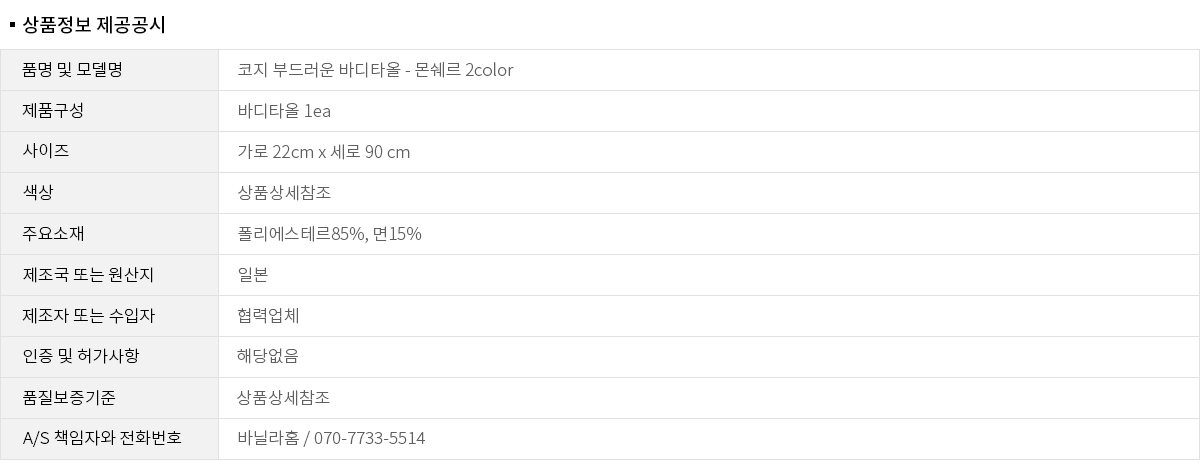Click the size value 가로 22cm x 세로 90 cm
Viewport: 1200px width, 475px height.
323,152
